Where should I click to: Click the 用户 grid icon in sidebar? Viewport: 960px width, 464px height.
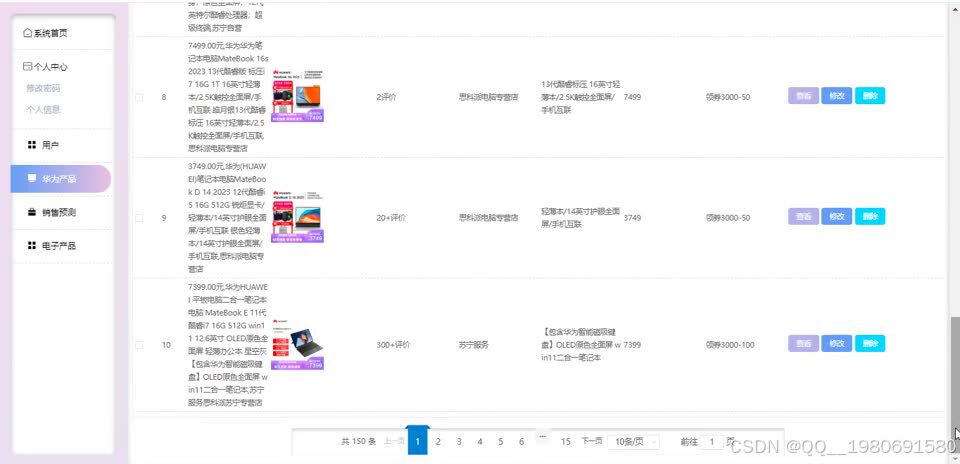click(32, 145)
